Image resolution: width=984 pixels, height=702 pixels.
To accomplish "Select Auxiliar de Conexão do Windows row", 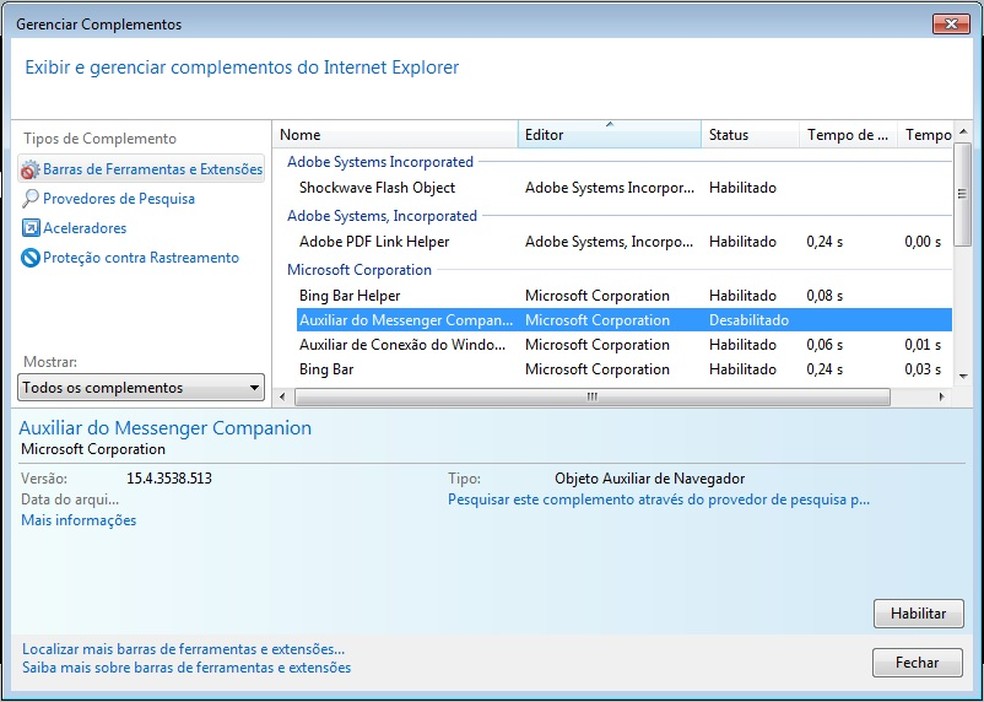I will [x=624, y=344].
